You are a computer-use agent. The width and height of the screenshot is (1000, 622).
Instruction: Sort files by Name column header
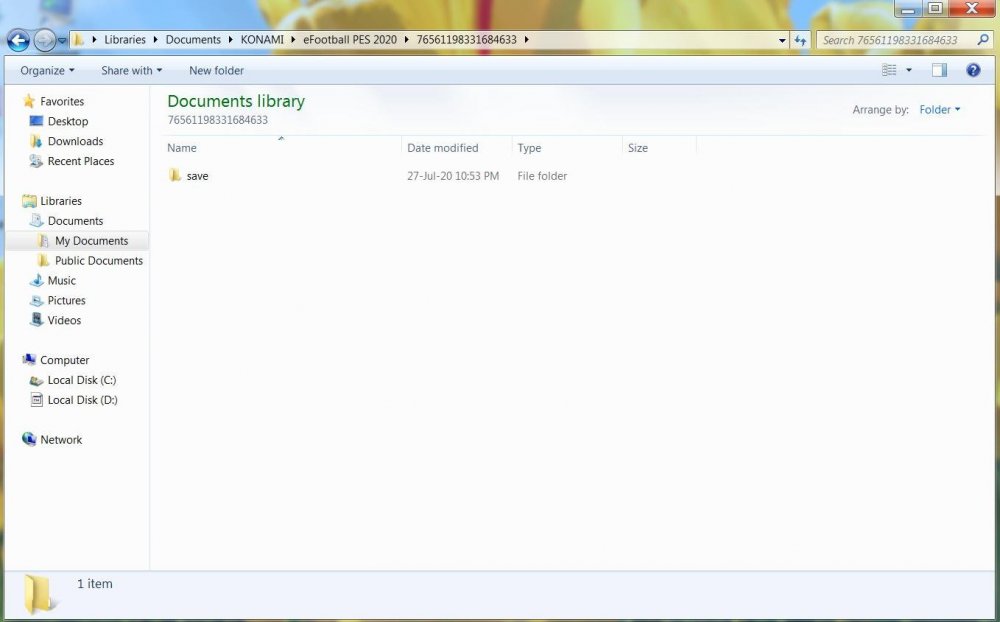click(x=182, y=148)
